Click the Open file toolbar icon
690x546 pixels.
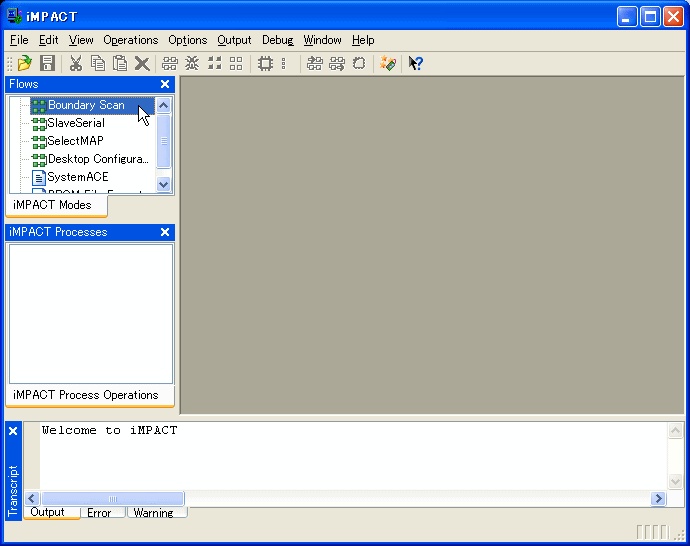pos(25,63)
